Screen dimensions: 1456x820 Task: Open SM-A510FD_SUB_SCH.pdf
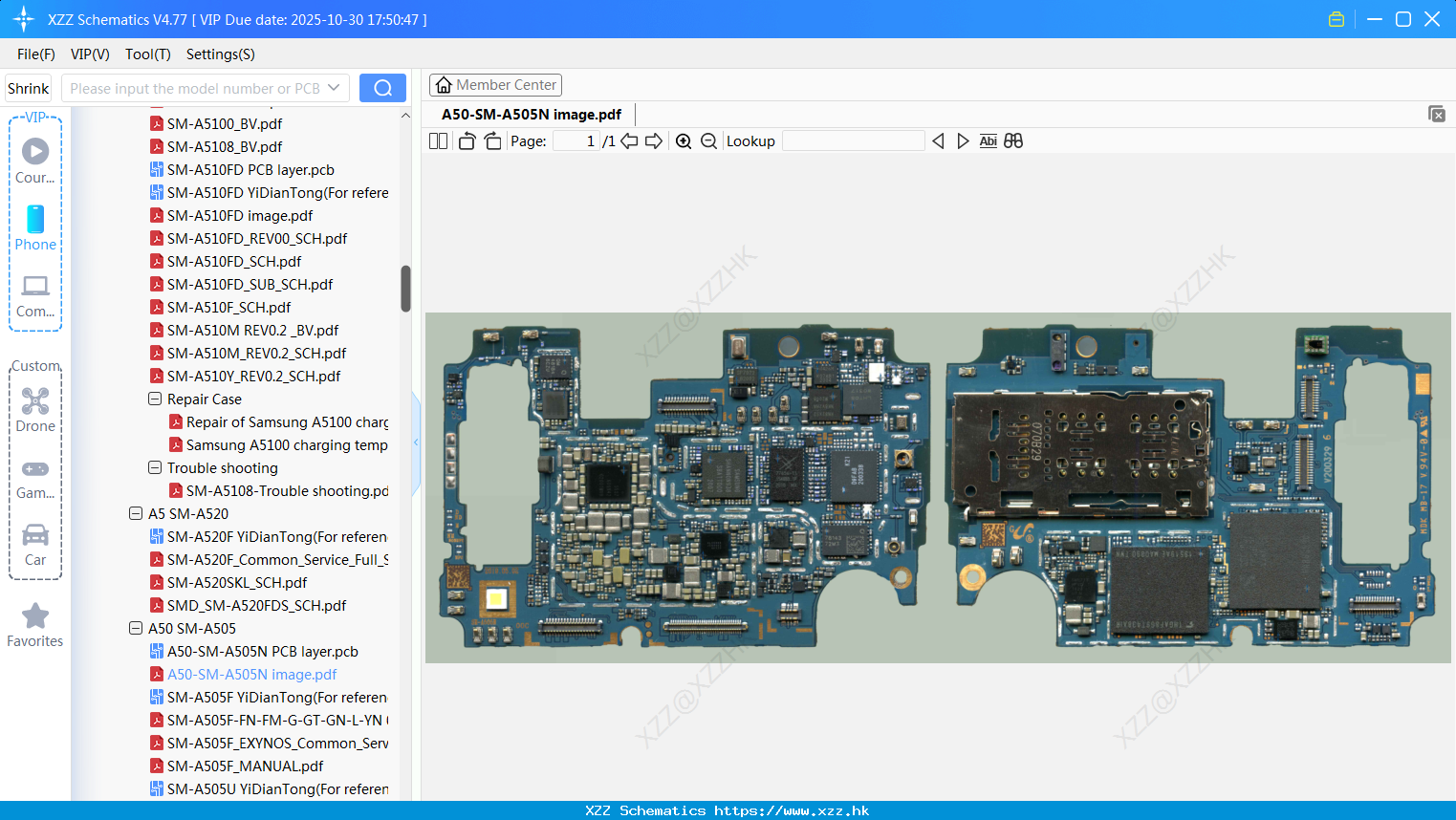[x=250, y=284]
